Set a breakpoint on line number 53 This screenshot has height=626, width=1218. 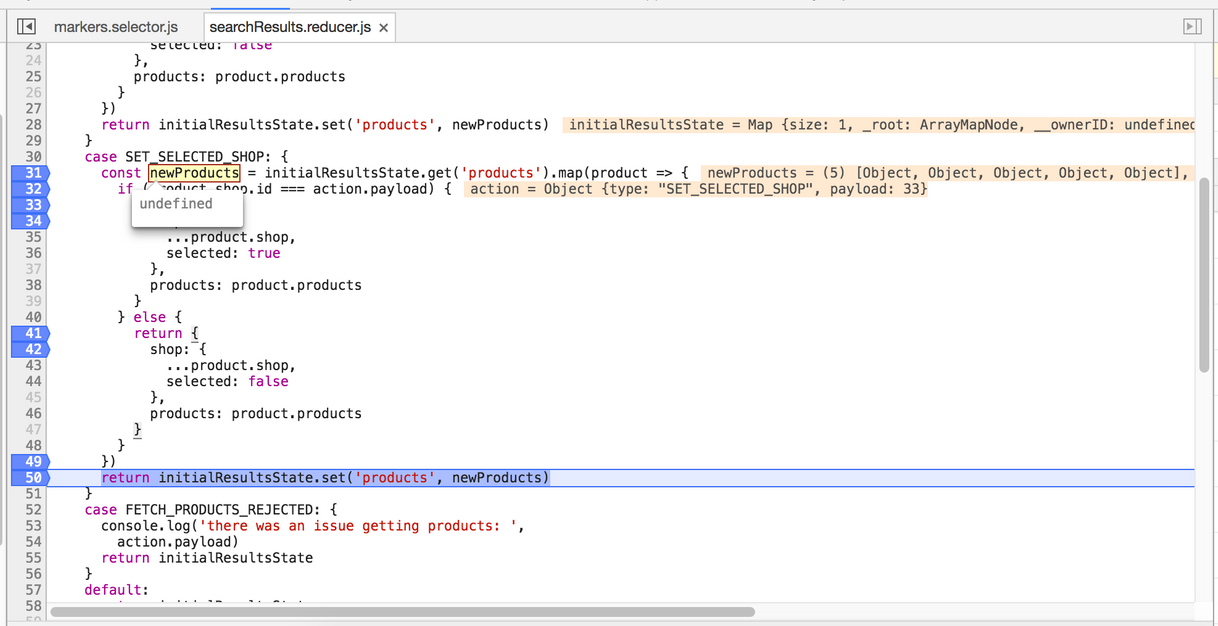coord(33,526)
